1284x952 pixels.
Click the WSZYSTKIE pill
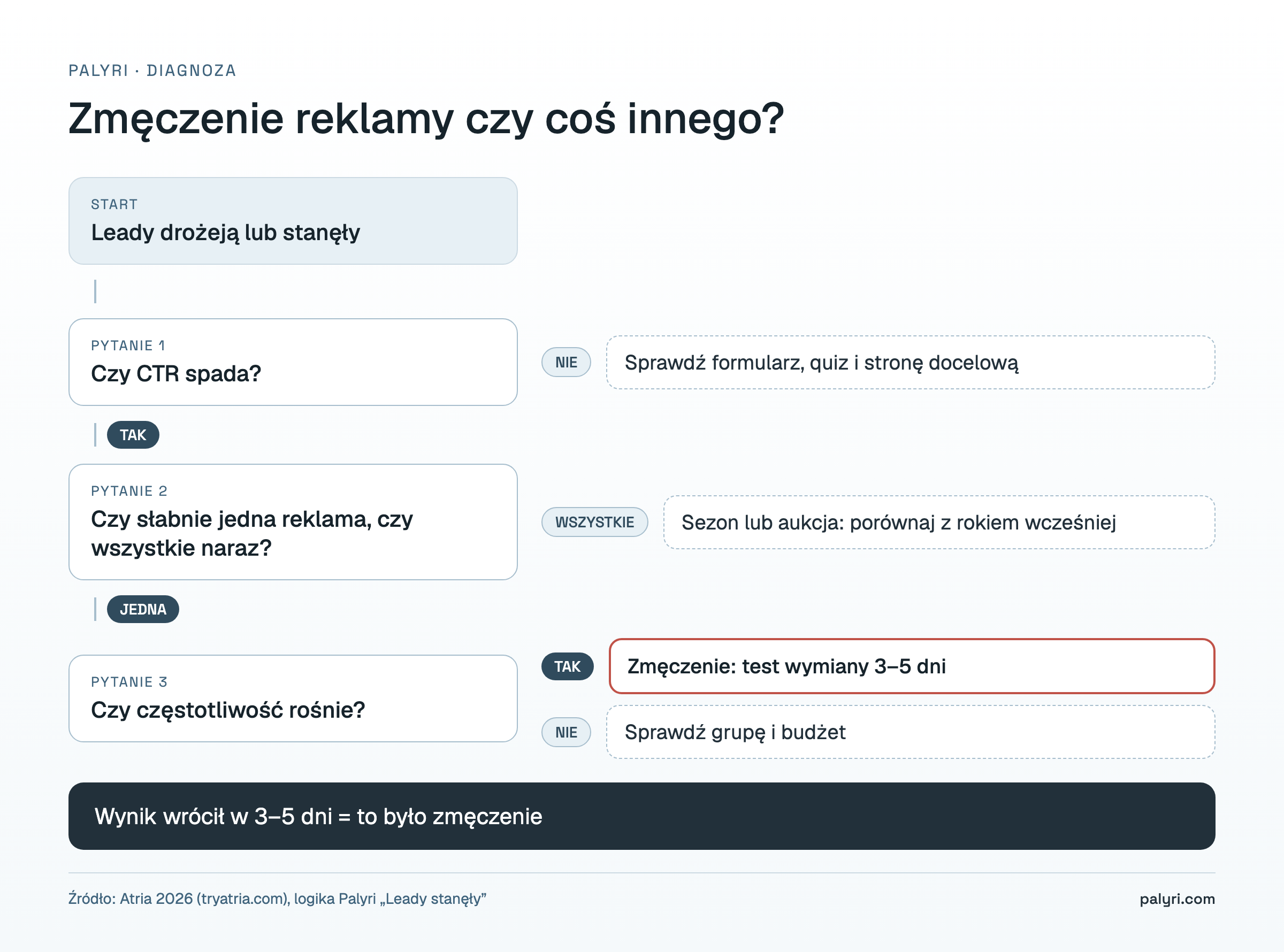(x=595, y=522)
